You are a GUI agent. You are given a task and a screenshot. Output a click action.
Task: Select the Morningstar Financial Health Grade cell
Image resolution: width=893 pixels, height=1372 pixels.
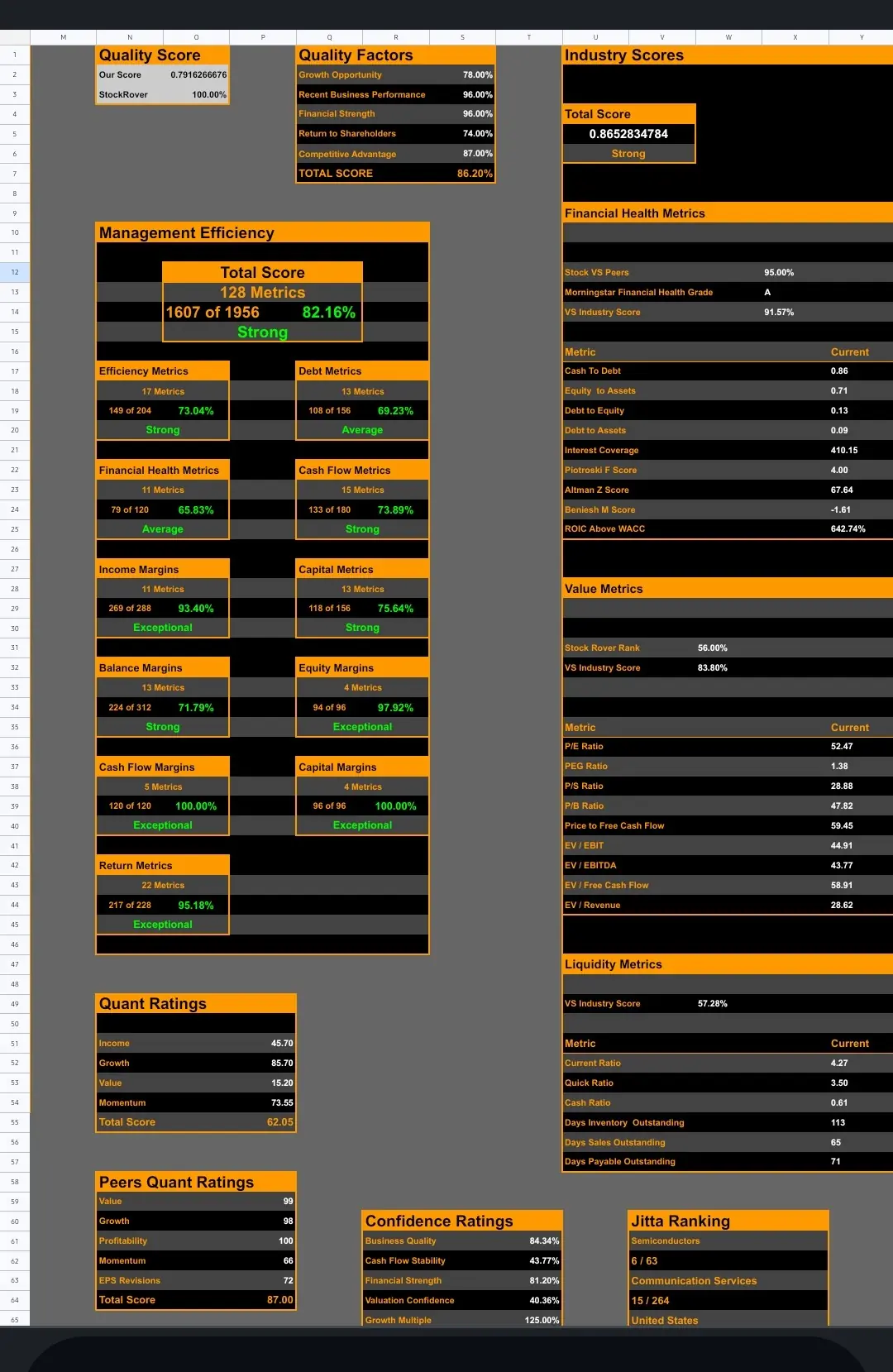point(638,293)
